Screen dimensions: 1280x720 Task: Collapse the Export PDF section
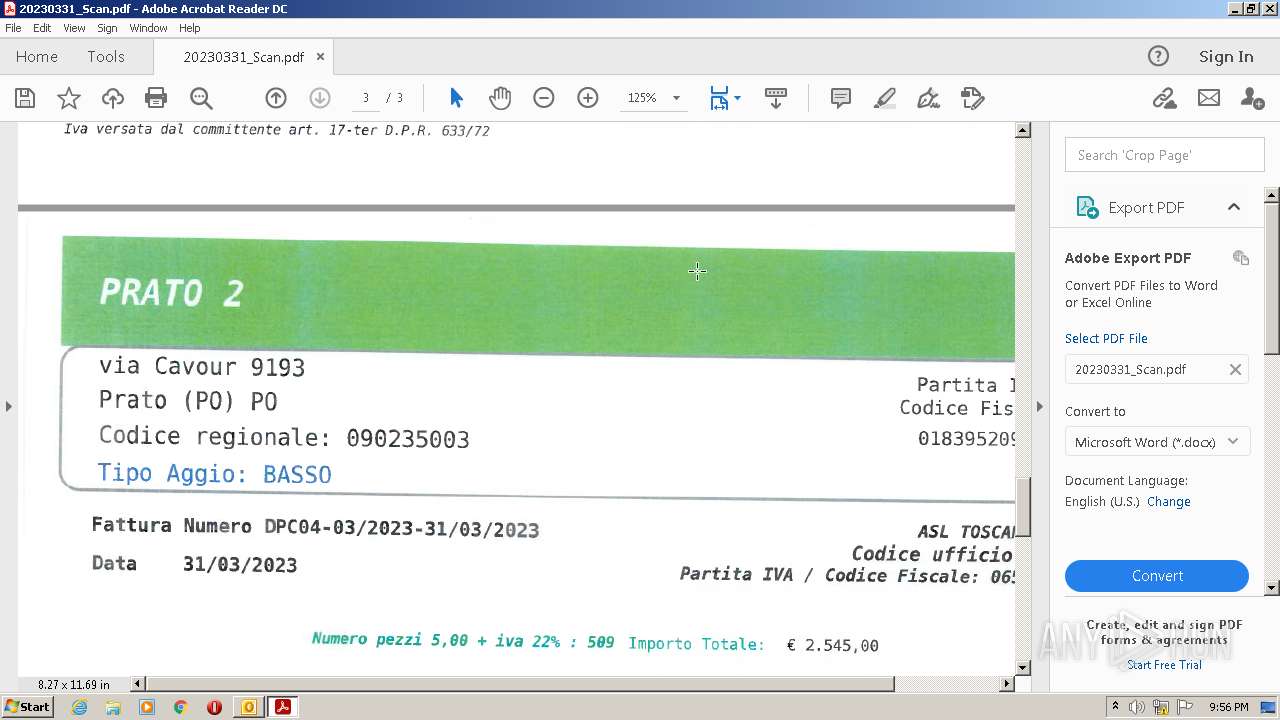click(x=1234, y=207)
